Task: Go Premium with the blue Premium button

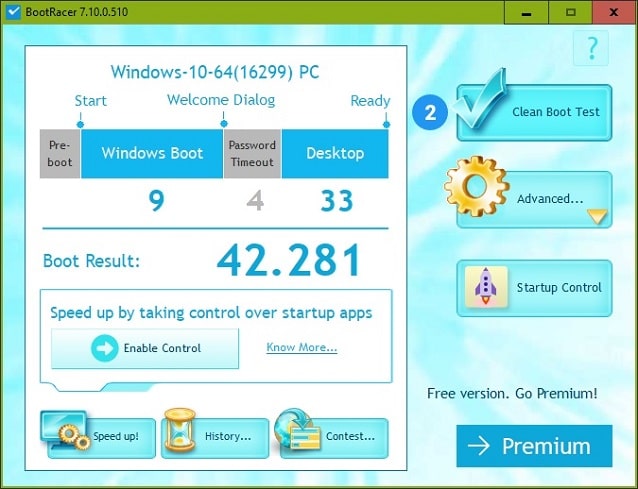Action: (x=534, y=446)
